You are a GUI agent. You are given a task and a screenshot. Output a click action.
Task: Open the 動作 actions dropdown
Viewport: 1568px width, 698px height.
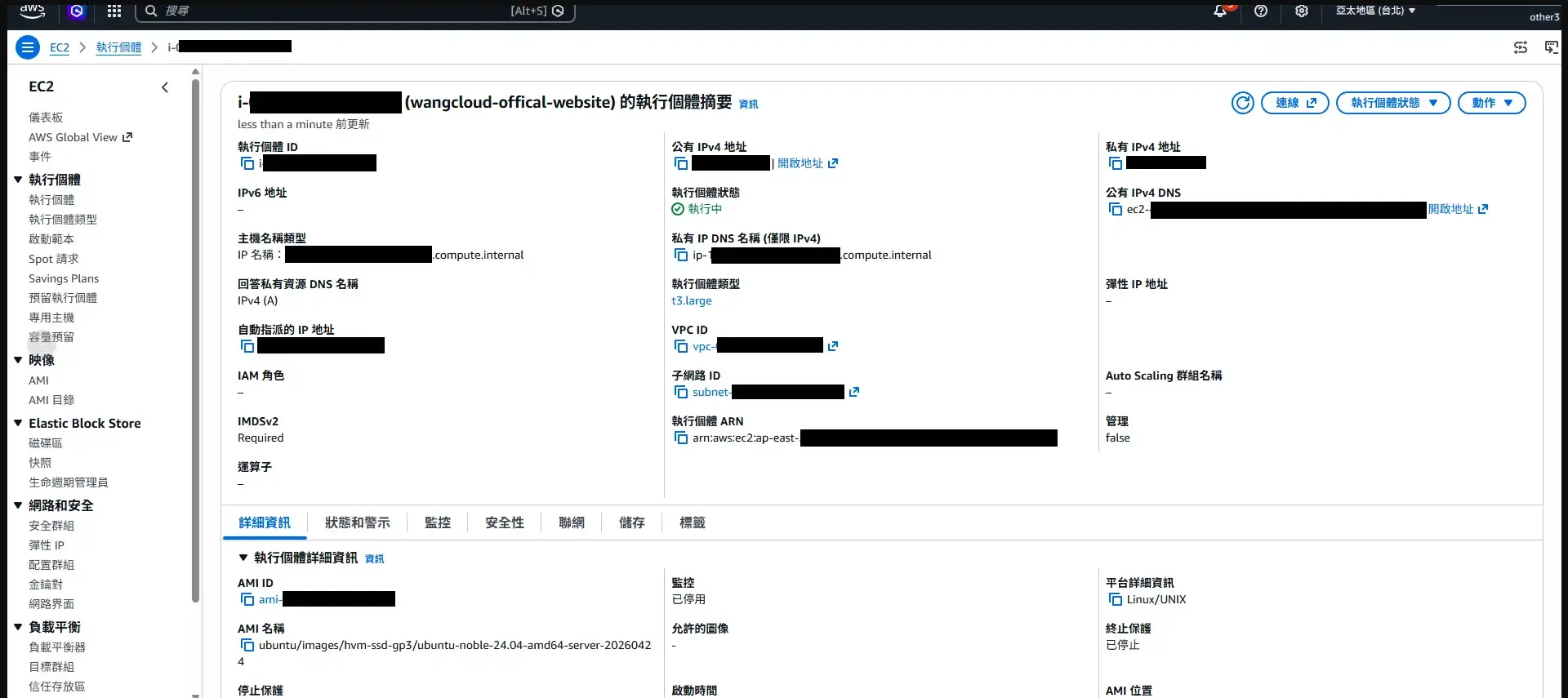[1492, 103]
